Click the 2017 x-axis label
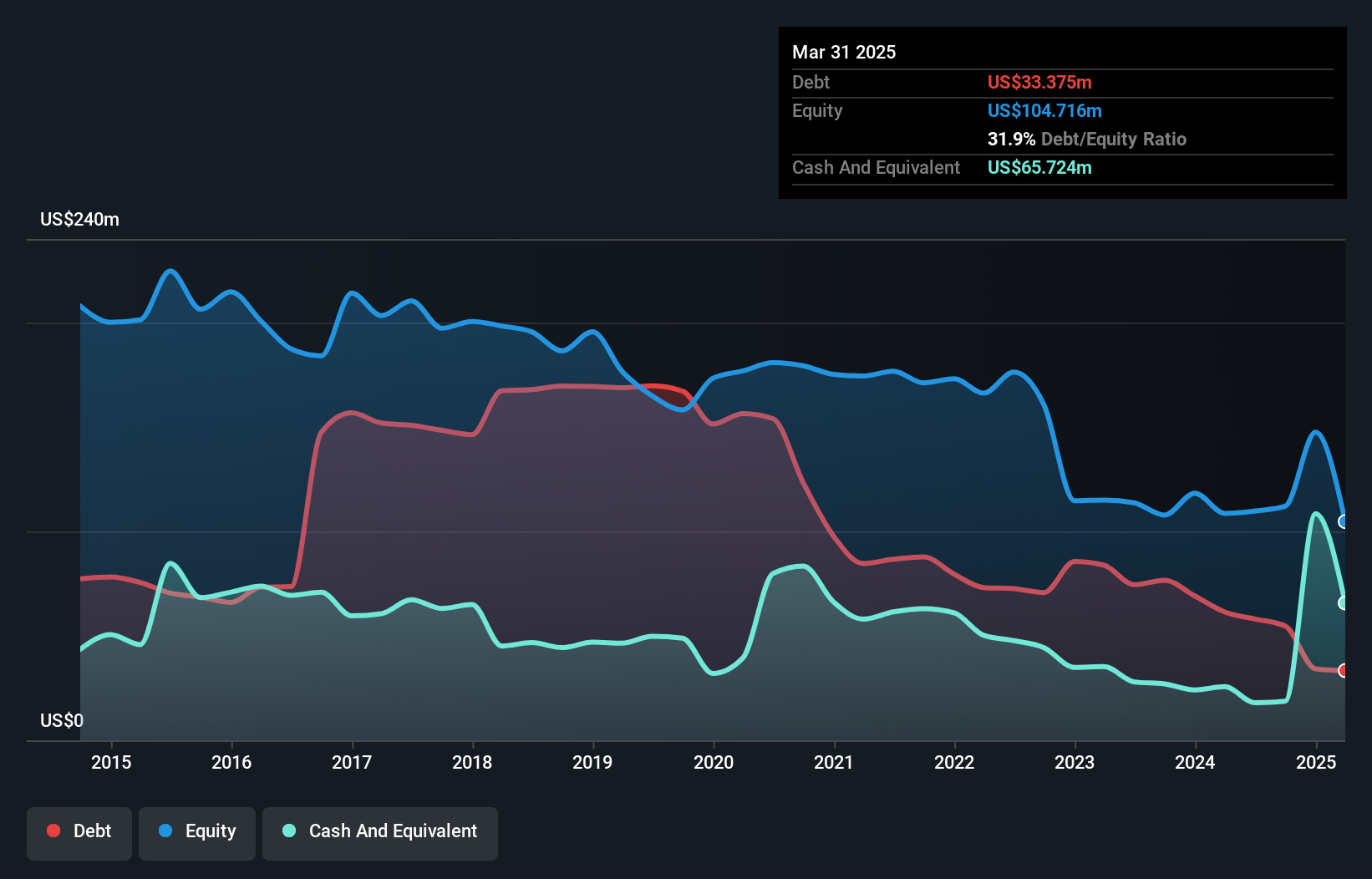The height and width of the screenshot is (879, 1372). [352, 762]
